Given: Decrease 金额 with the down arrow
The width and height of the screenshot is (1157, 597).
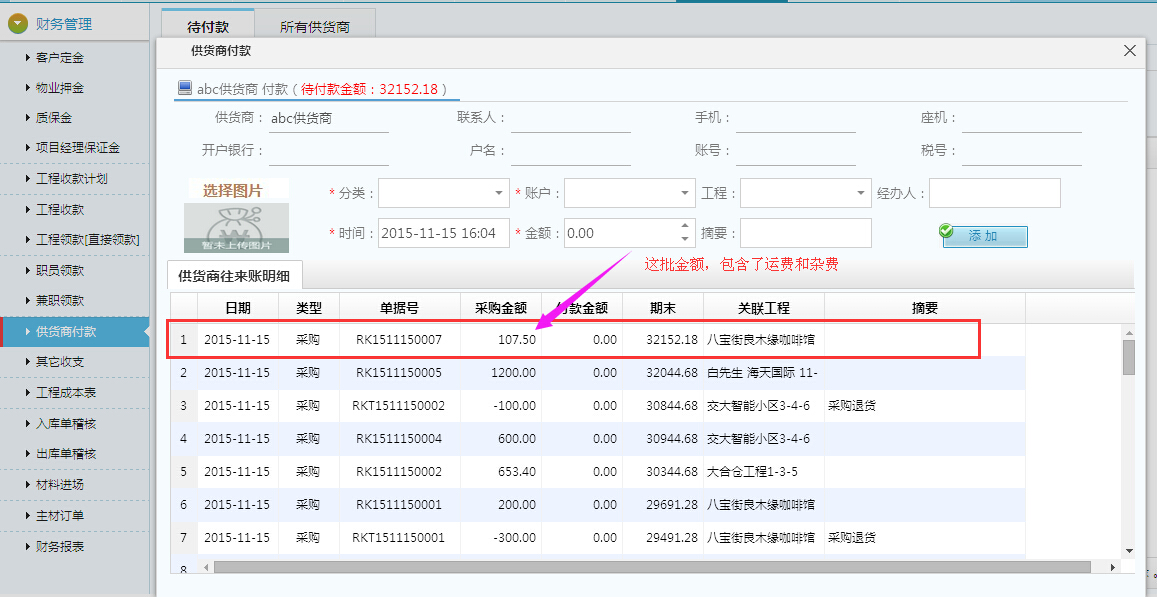Looking at the screenshot, I should click(x=685, y=239).
